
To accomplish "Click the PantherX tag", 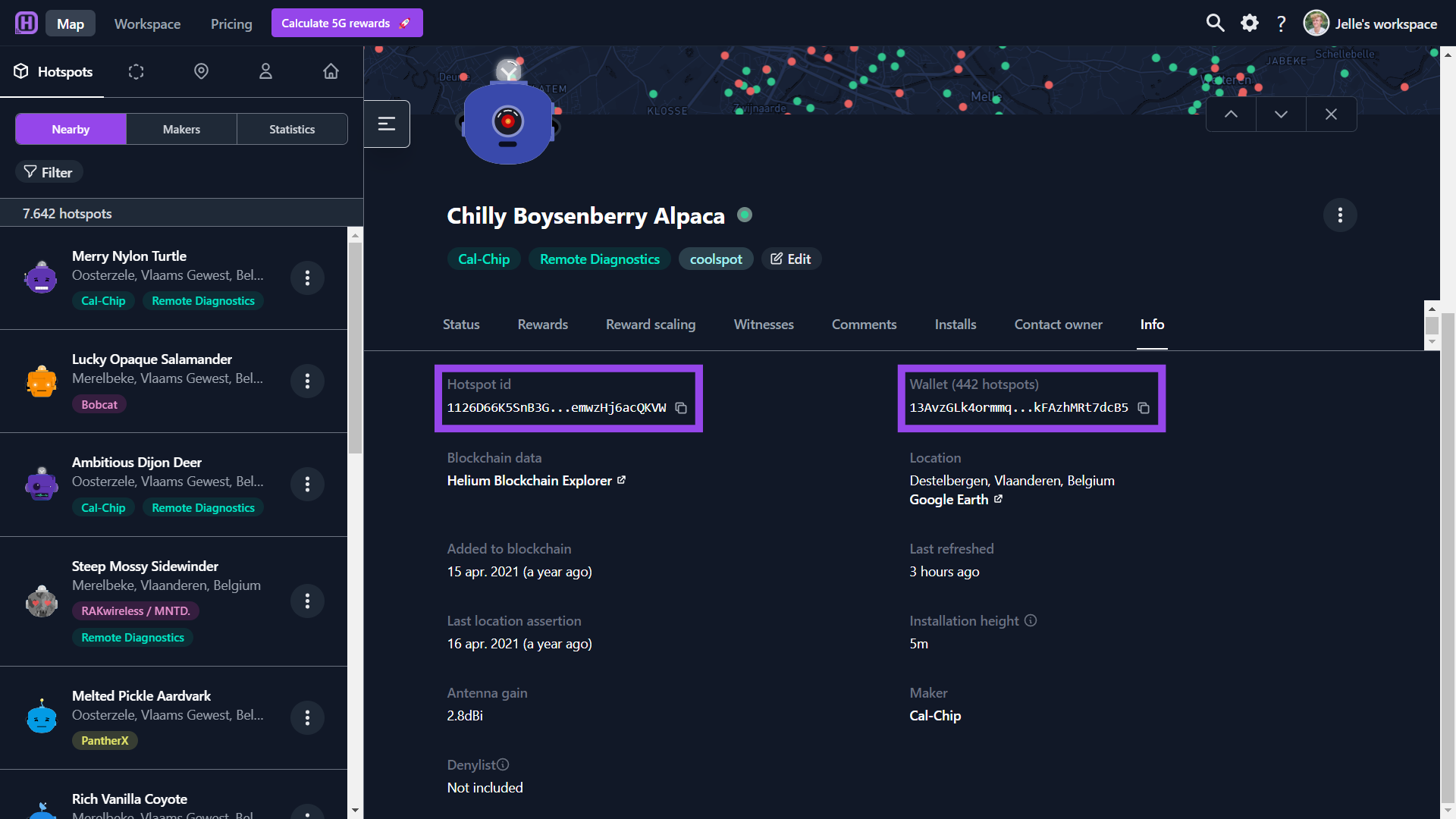I will tap(105, 741).
